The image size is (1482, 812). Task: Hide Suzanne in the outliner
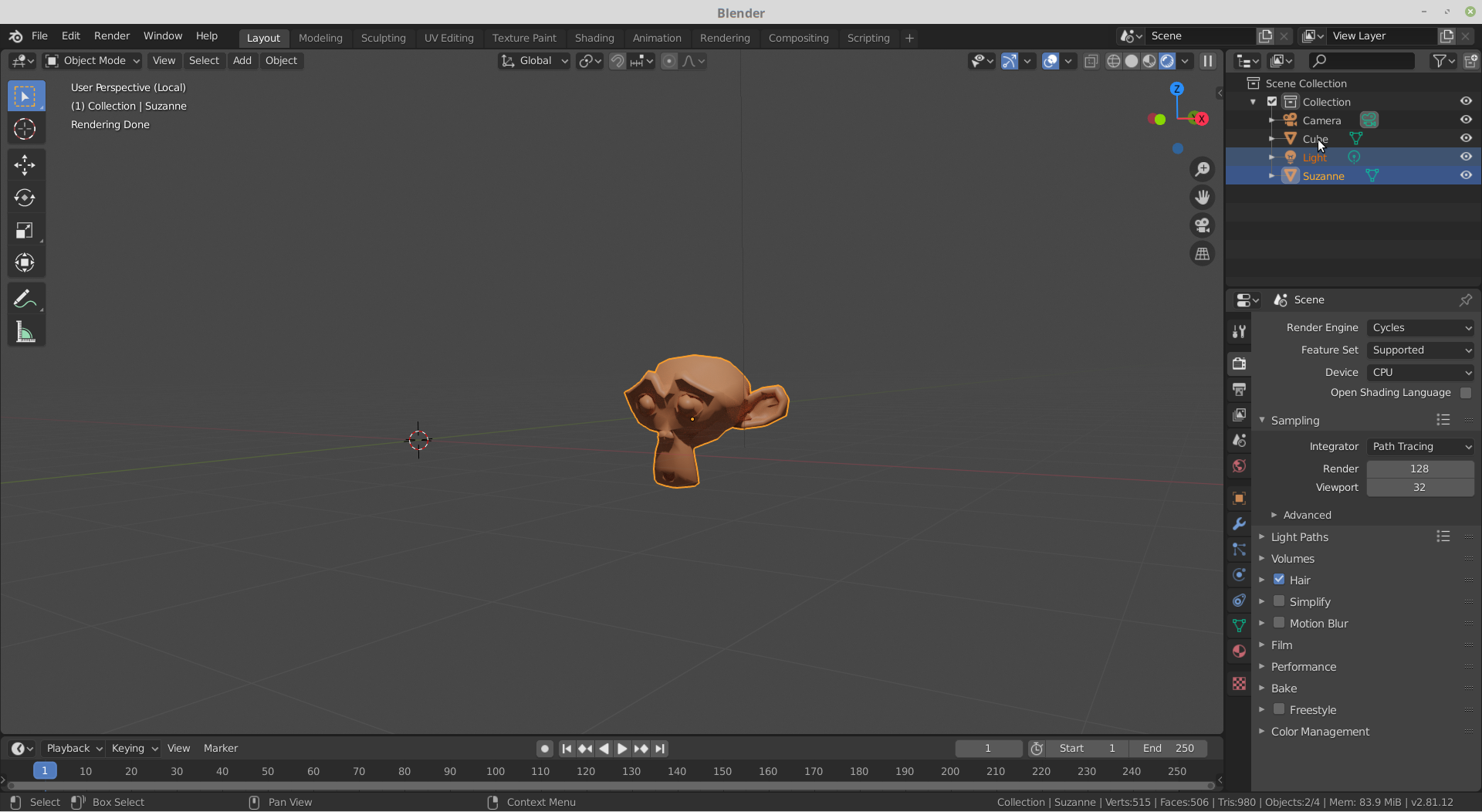click(1466, 175)
